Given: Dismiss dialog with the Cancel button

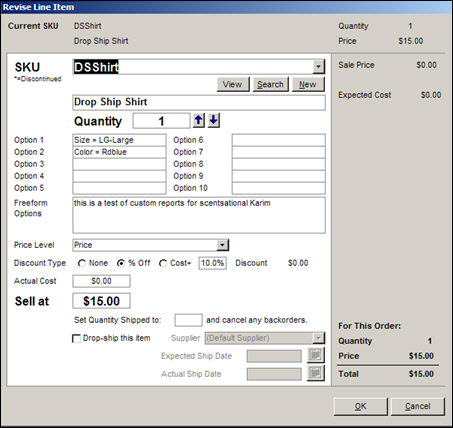Looking at the screenshot, I should (x=418, y=406).
